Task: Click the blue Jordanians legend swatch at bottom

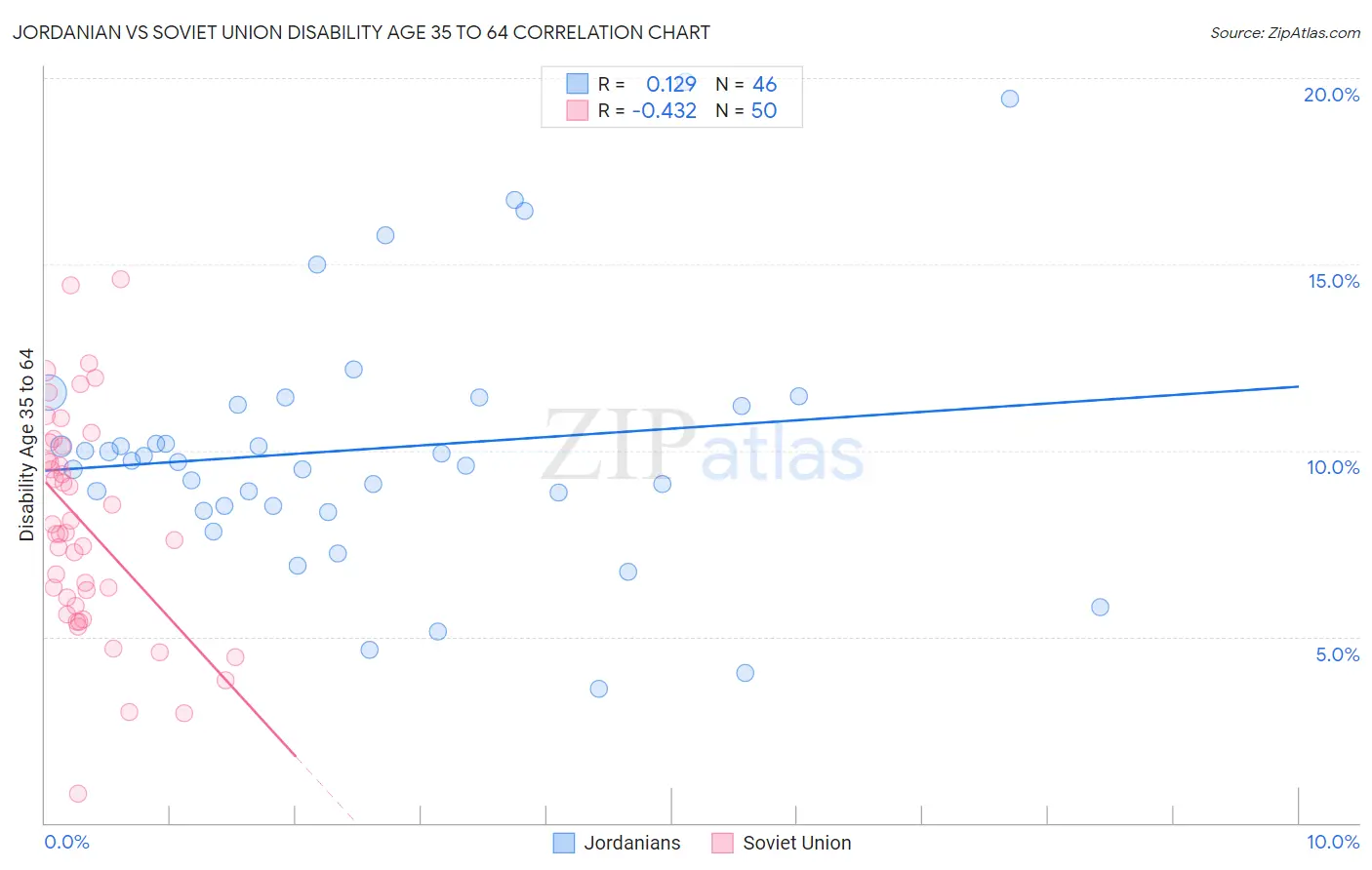Action: [563, 843]
